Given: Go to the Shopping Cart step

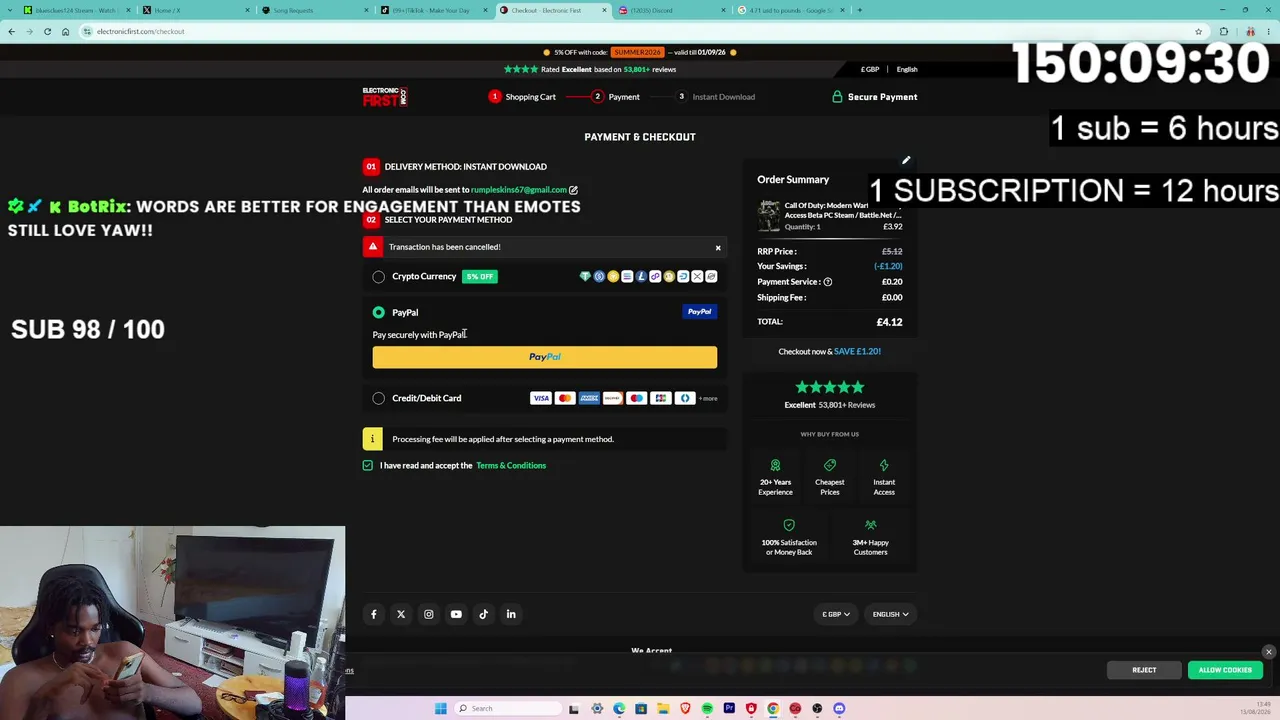Looking at the screenshot, I should [x=522, y=97].
